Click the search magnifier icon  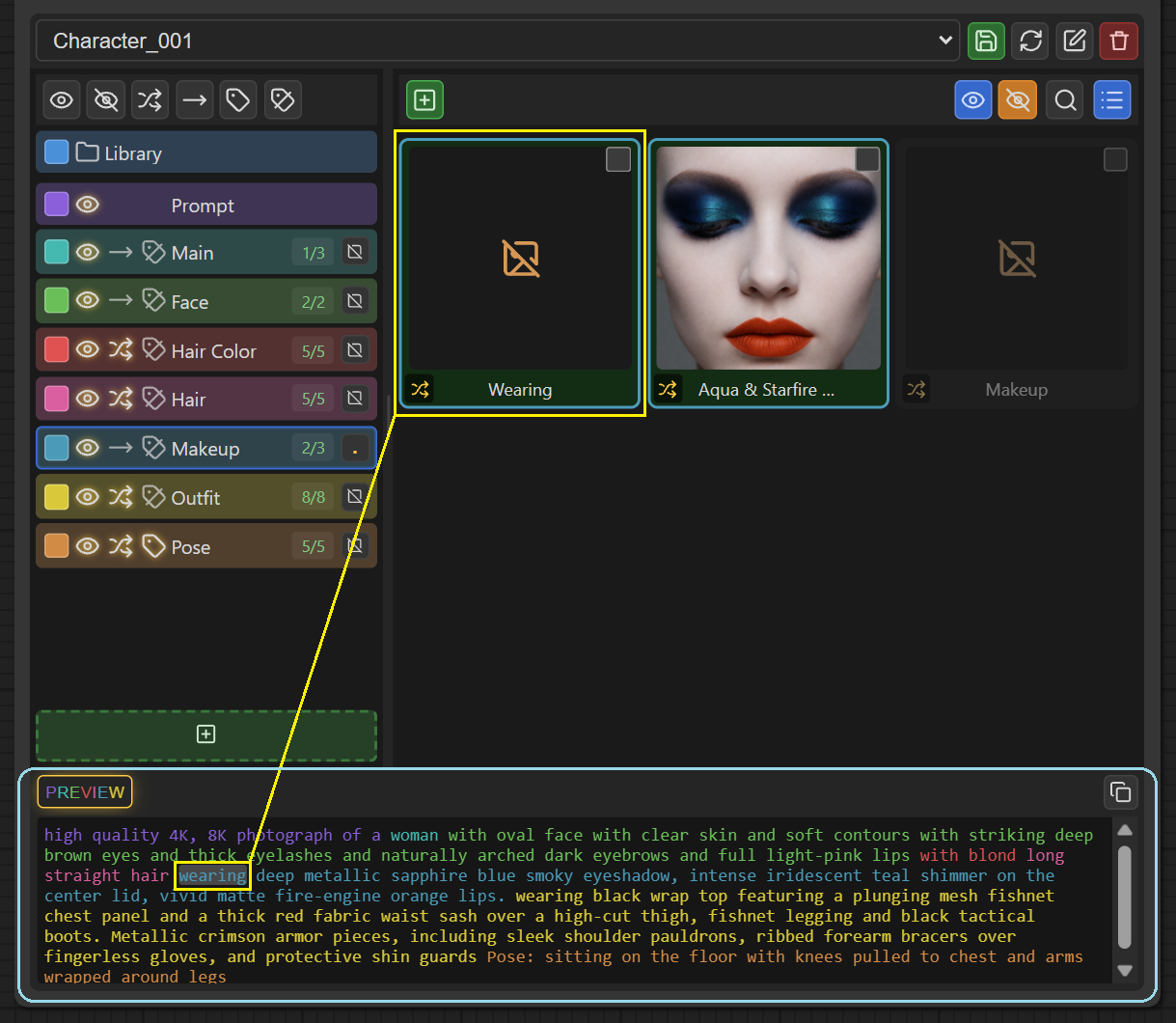[1065, 99]
